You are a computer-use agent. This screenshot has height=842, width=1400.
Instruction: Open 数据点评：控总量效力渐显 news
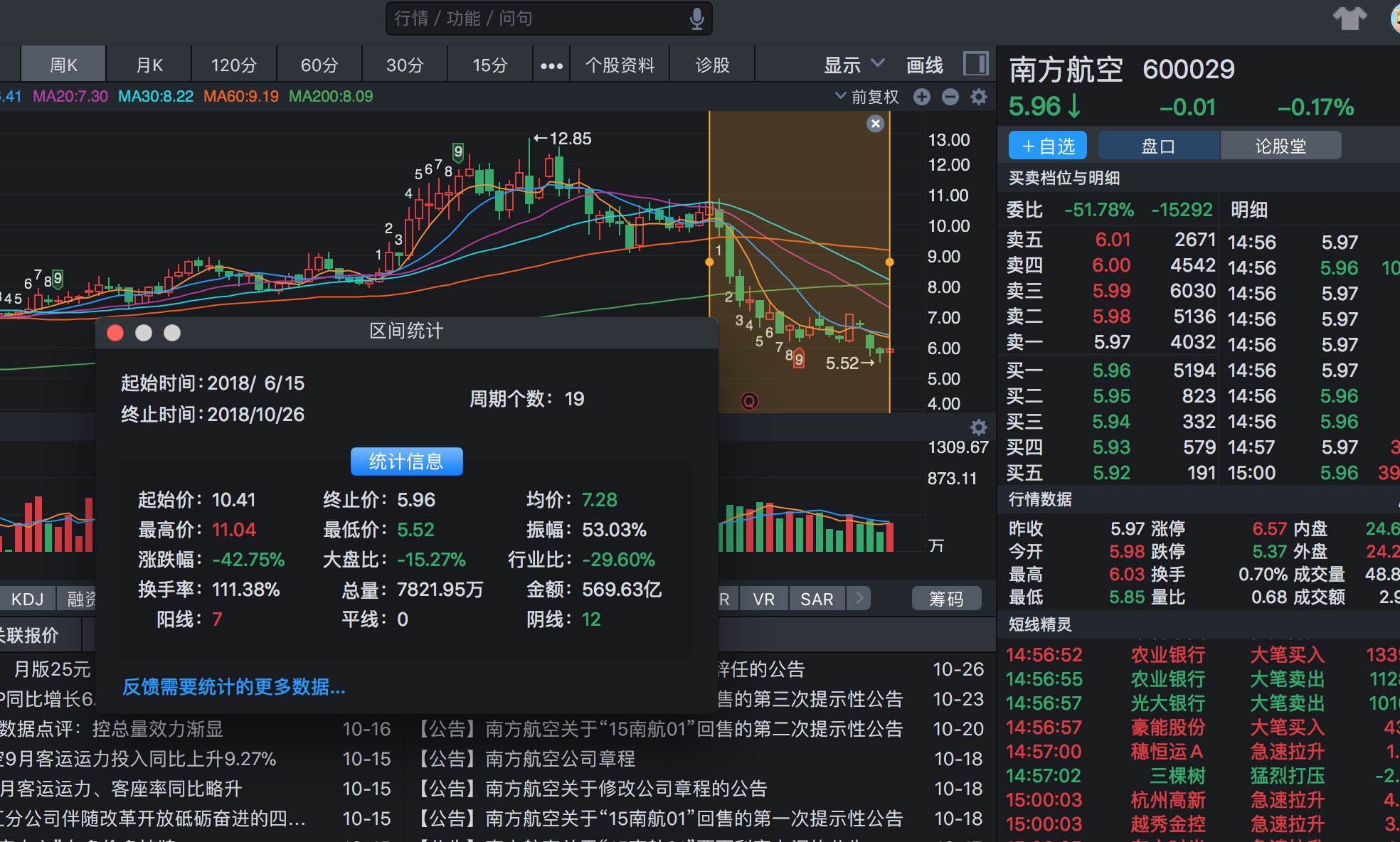[x=111, y=729]
